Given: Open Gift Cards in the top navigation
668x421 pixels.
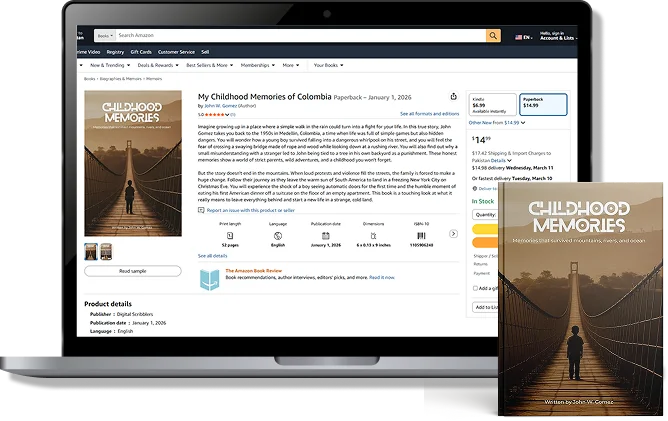Looking at the screenshot, I should click(141, 52).
